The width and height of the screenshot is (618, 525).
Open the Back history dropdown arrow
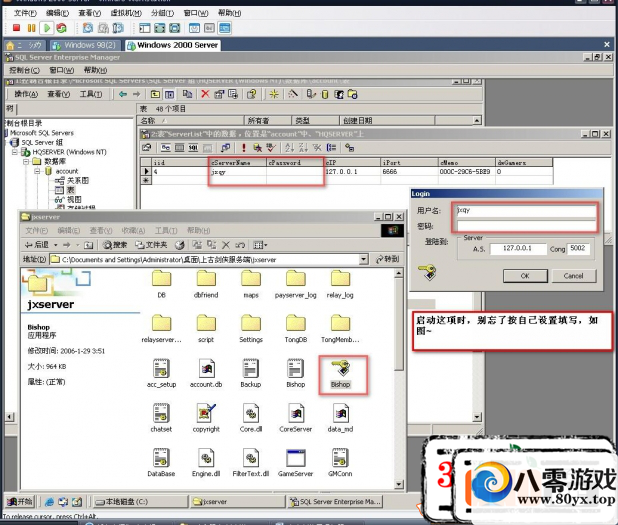coord(56,245)
